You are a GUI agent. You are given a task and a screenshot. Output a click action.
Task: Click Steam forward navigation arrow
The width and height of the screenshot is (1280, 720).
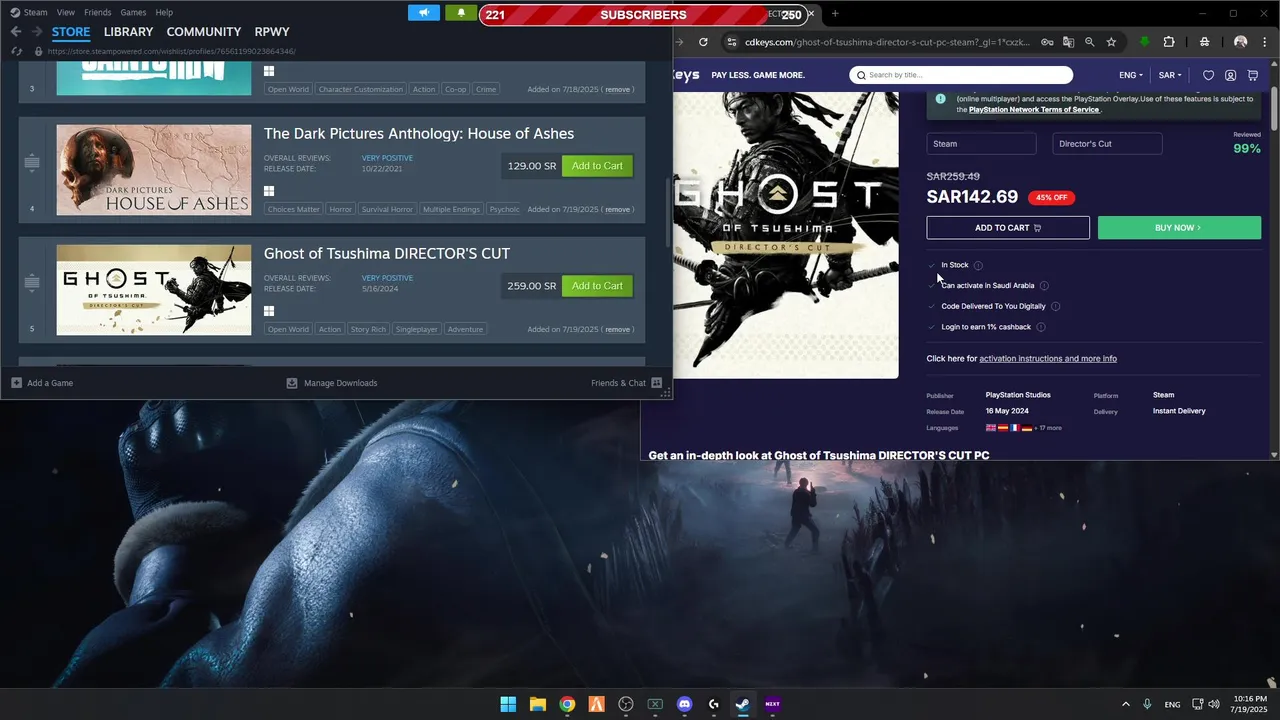(x=37, y=32)
